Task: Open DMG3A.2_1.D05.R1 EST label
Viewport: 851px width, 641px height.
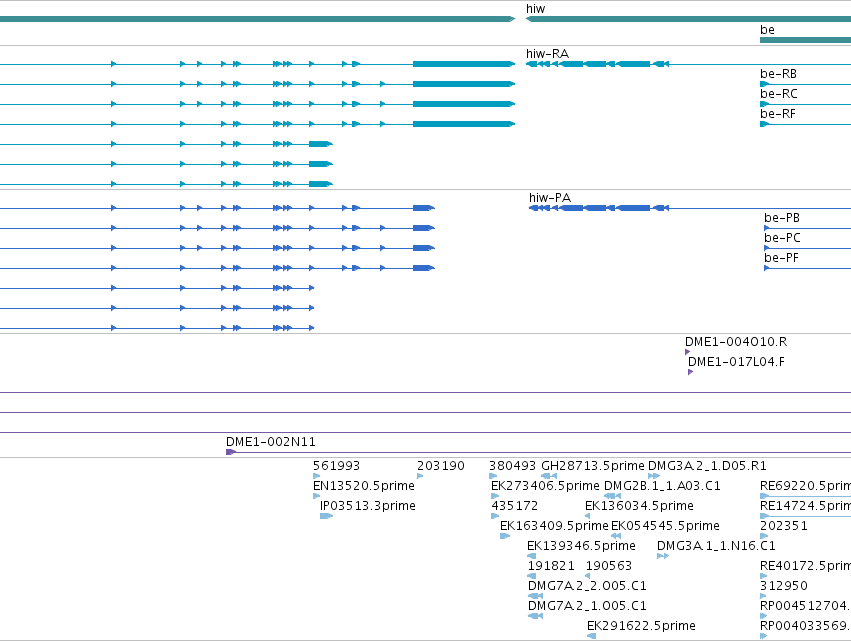Action: (x=707, y=466)
